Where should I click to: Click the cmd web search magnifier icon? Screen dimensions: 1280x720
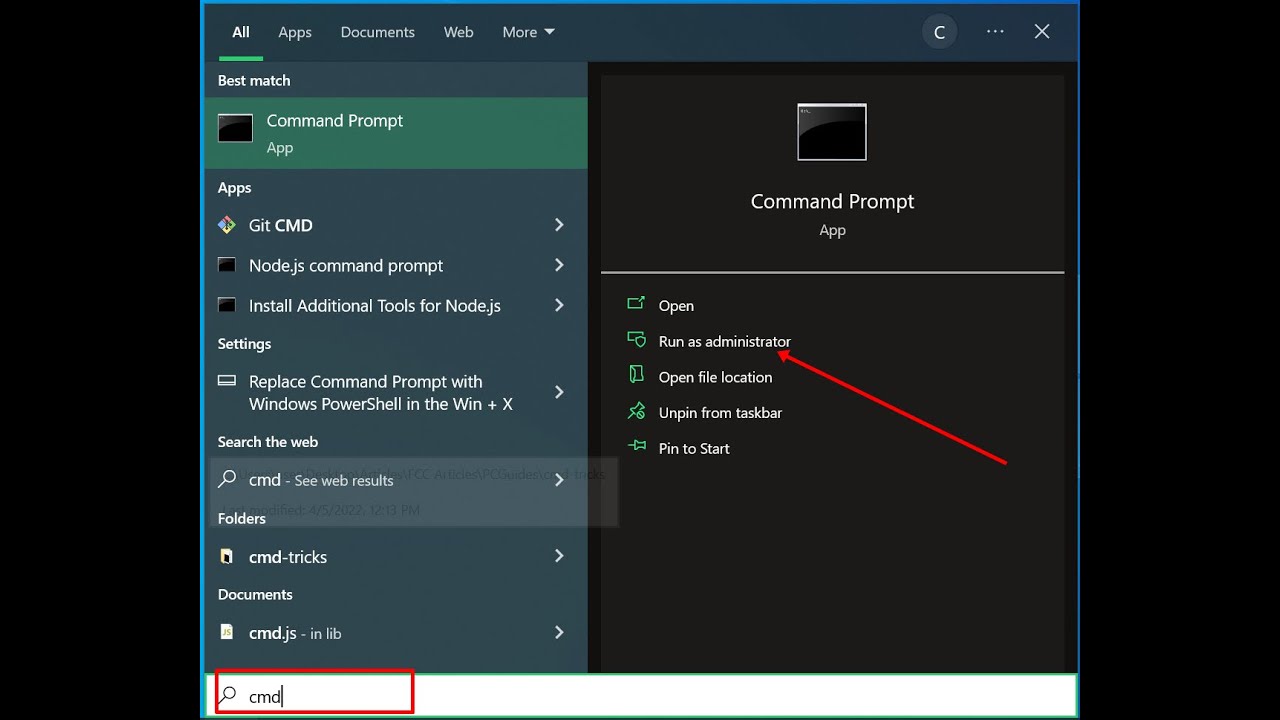[227, 479]
